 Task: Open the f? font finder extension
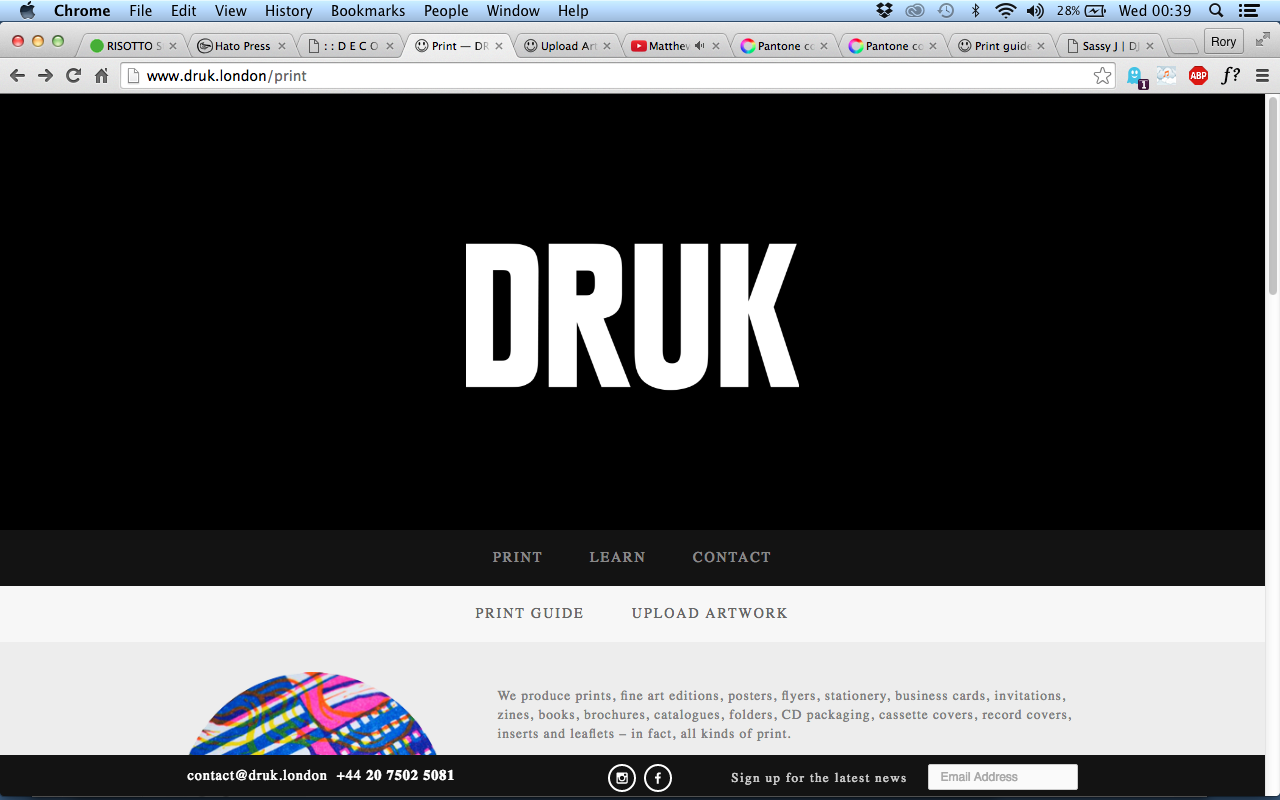(x=1230, y=75)
